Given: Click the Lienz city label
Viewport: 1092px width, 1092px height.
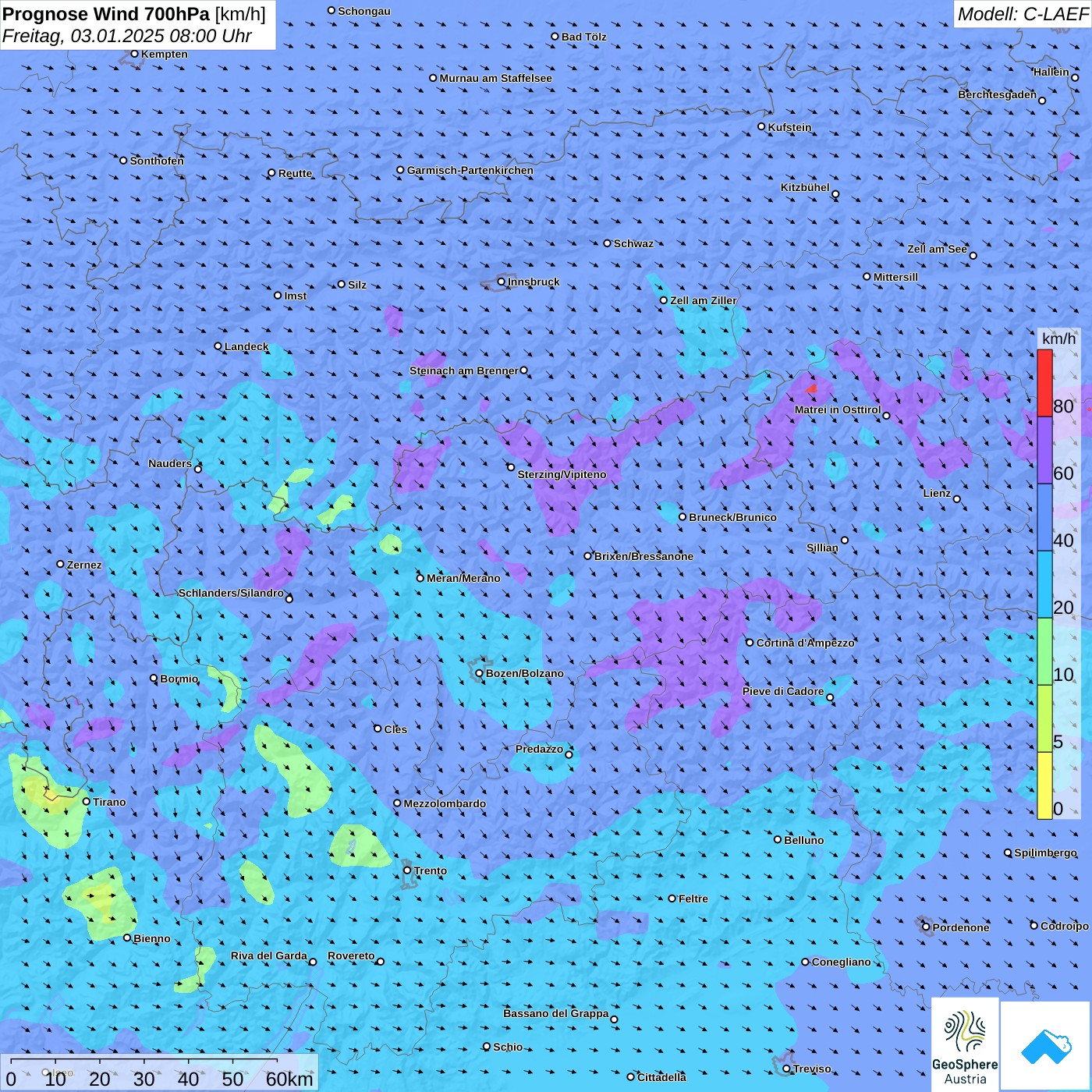Looking at the screenshot, I should point(937,493).
